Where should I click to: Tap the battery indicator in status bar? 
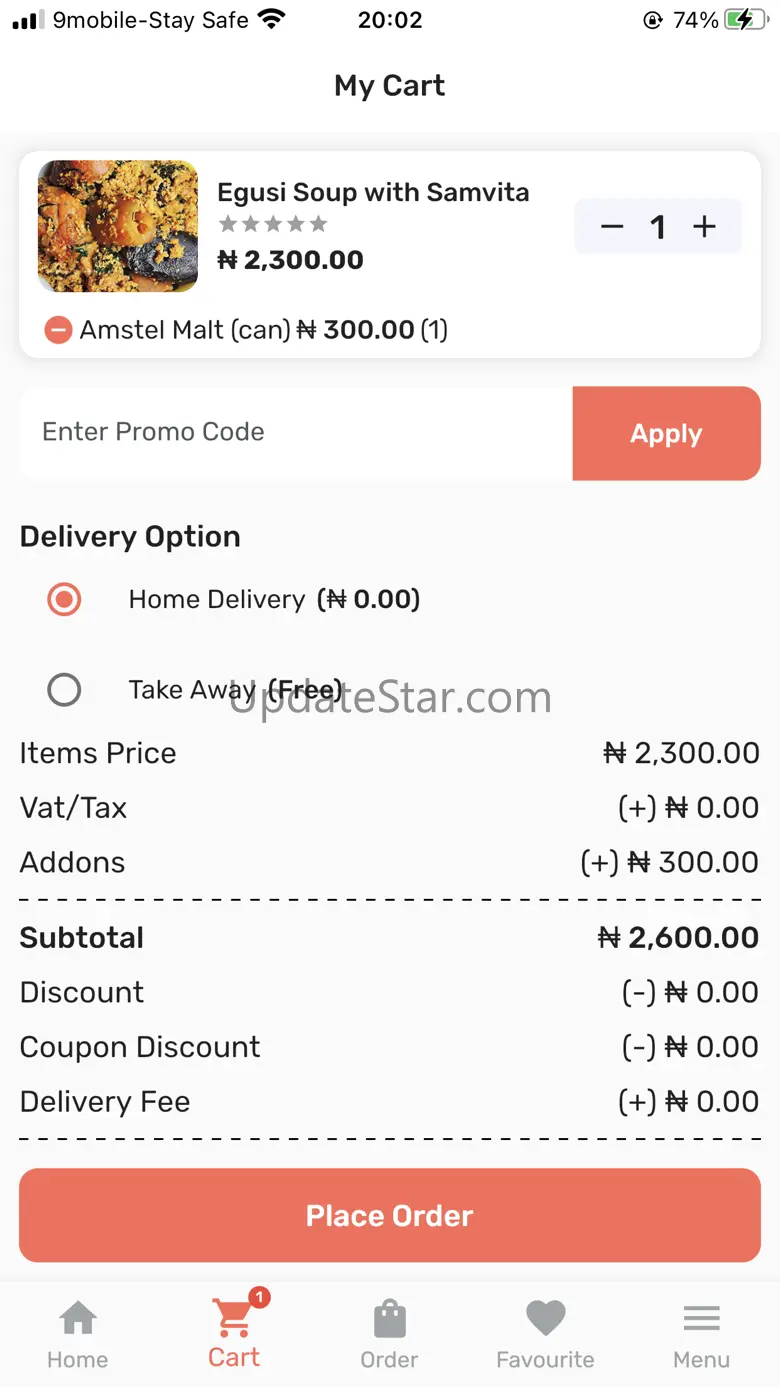click(746, 19)
